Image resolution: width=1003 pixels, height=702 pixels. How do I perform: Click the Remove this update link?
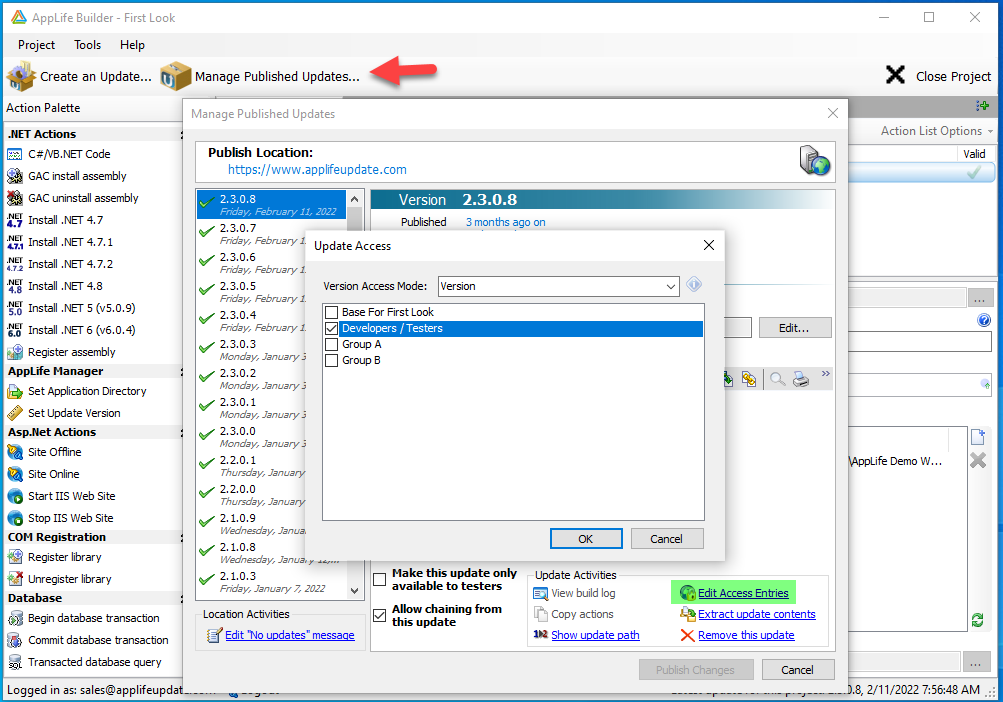point(746,635)
